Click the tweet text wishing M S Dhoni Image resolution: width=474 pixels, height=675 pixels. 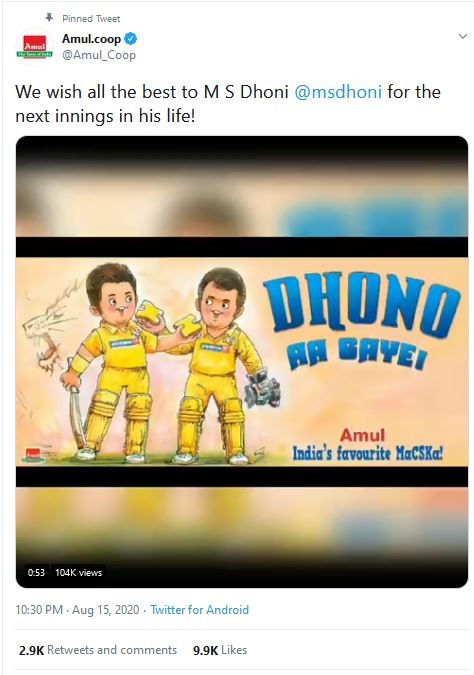click(228, 104)
